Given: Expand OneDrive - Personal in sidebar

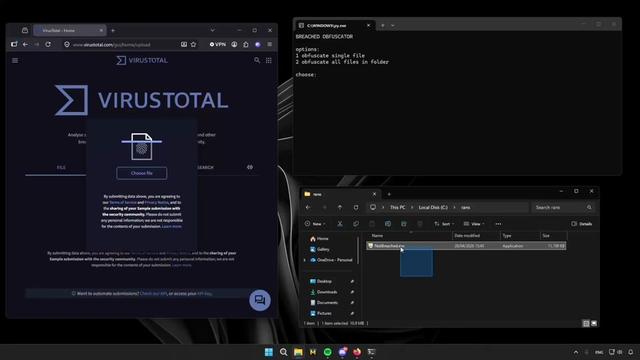Looking at the screenshot, I should coord(304,260).
